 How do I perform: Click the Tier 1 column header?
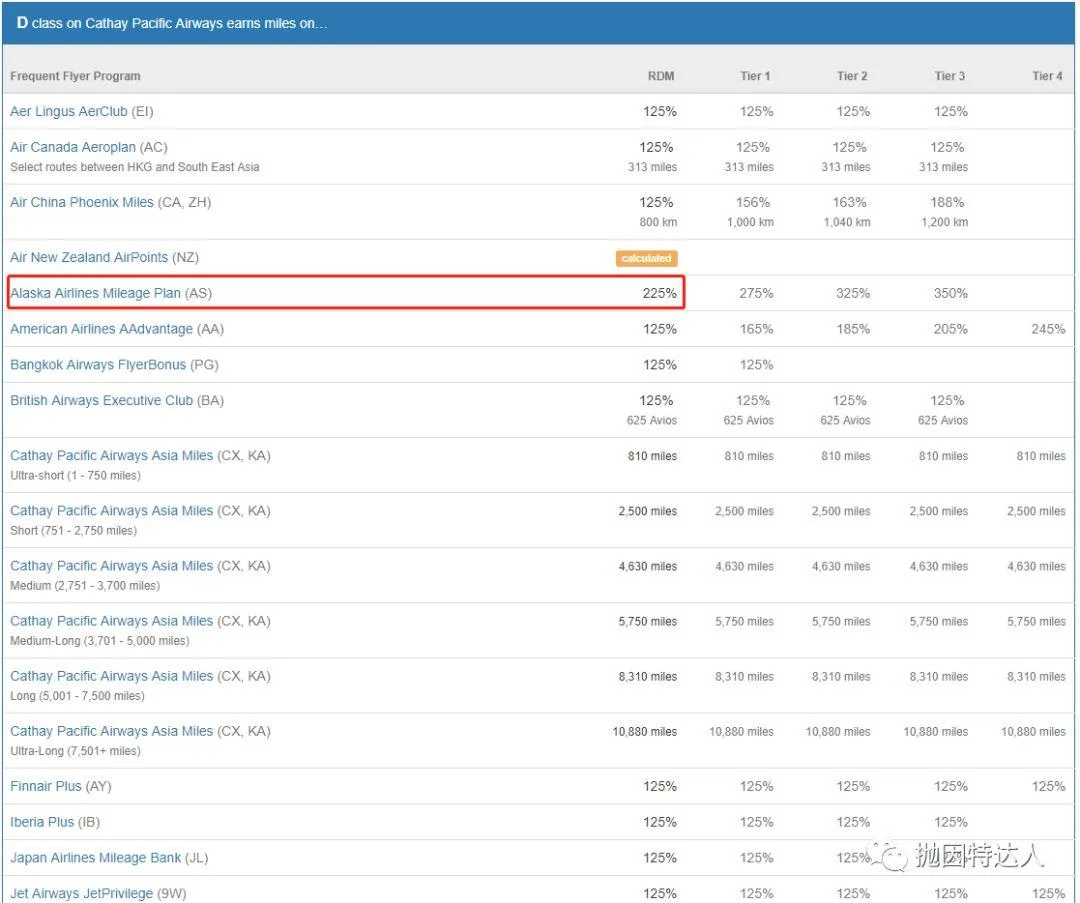click(x=756, y=76)
